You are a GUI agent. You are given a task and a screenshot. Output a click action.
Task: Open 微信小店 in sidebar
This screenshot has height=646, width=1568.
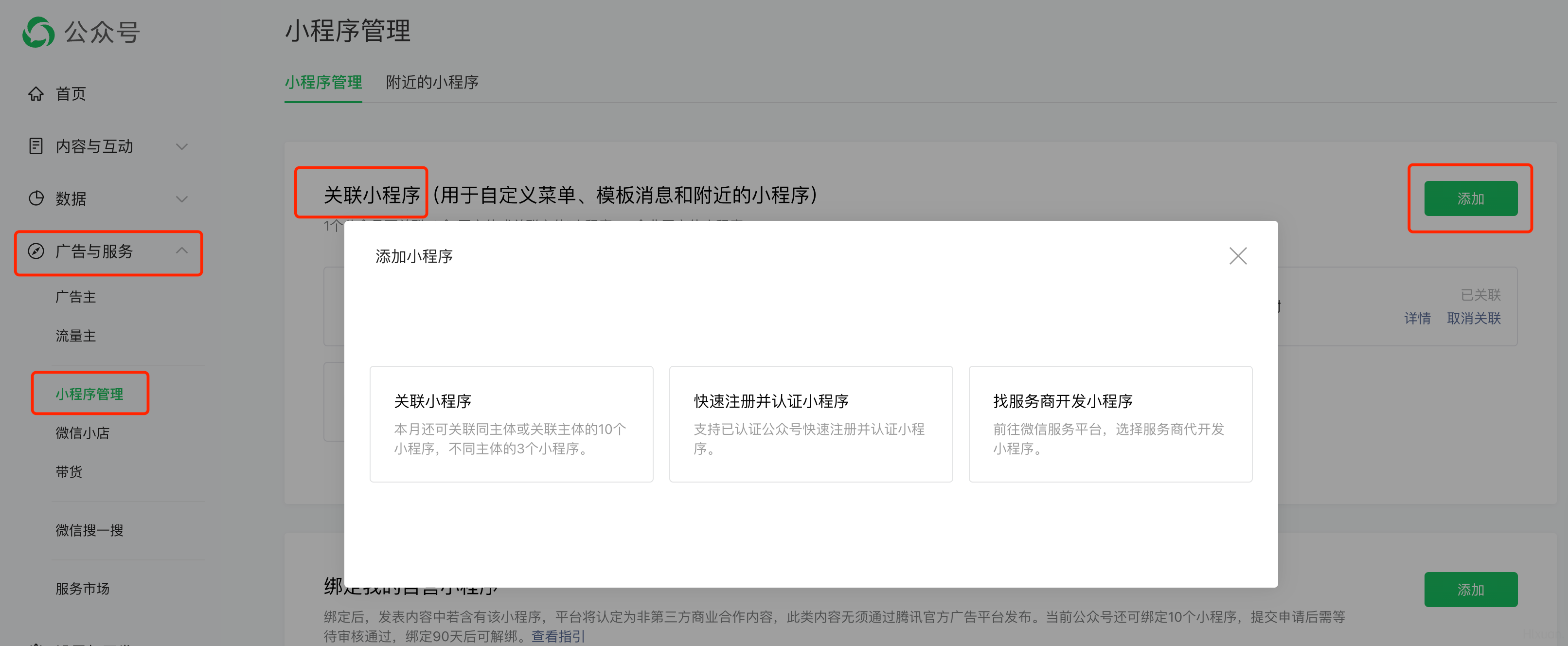pyautogui.click(x=82, y=433)
